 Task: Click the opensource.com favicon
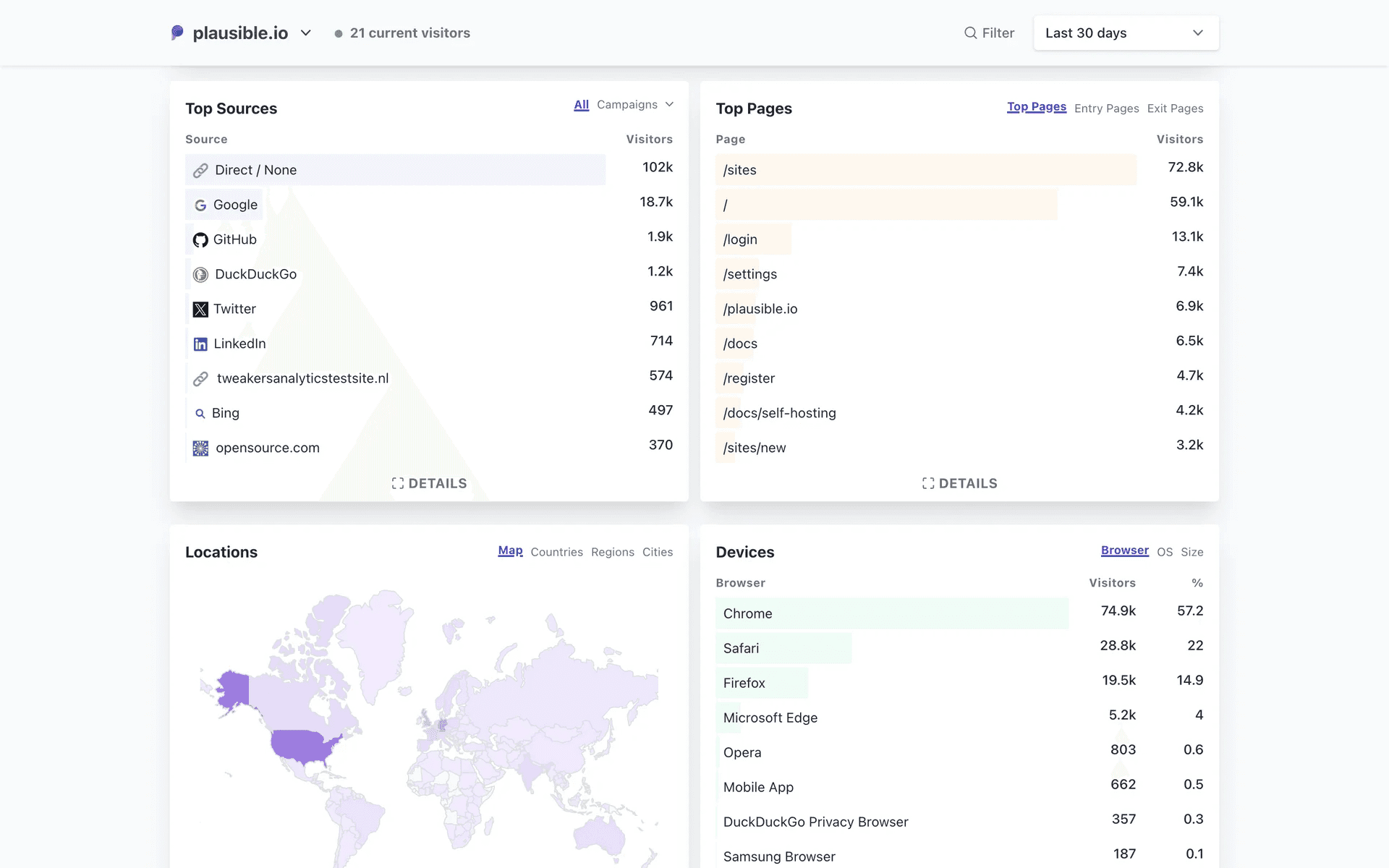200,448
